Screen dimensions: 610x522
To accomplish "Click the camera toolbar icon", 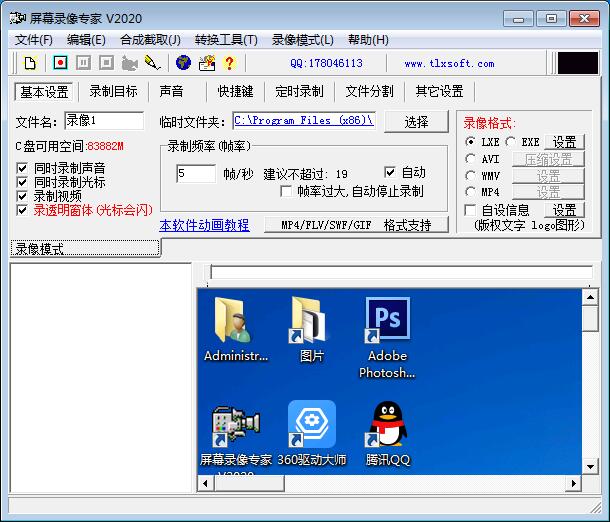I will click(130, 63).
